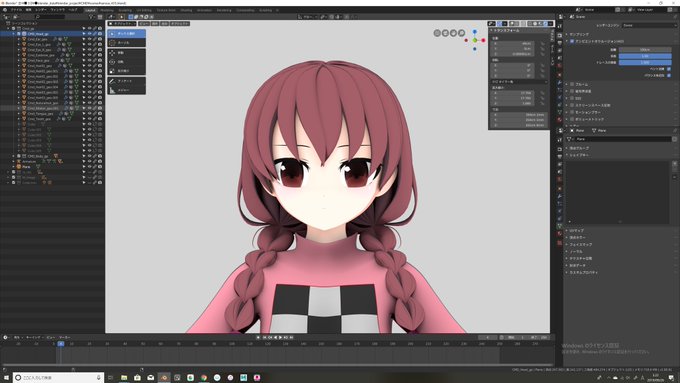This screenshot has height=383, width=680.
Task: Adjust ambient occlusion Factor slider
Action: [x=645, y=56]
